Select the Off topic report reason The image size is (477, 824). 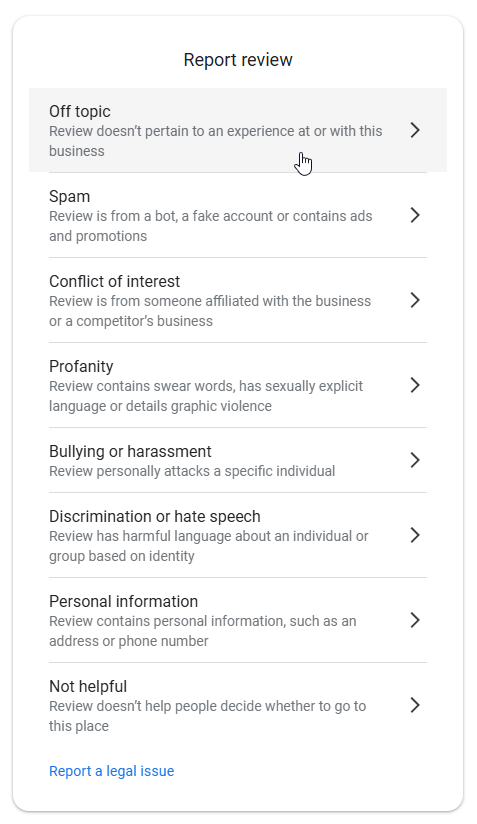click(x=80, y=111)
